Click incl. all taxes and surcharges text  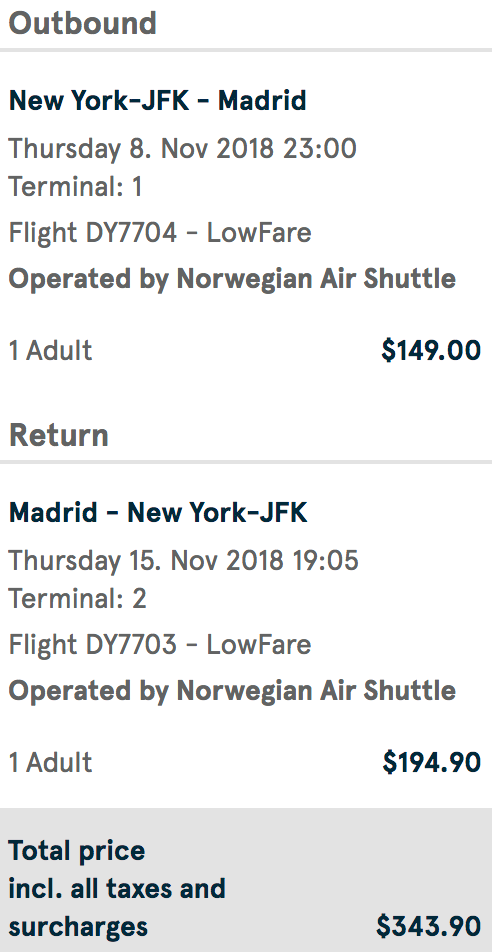[117, 908]
